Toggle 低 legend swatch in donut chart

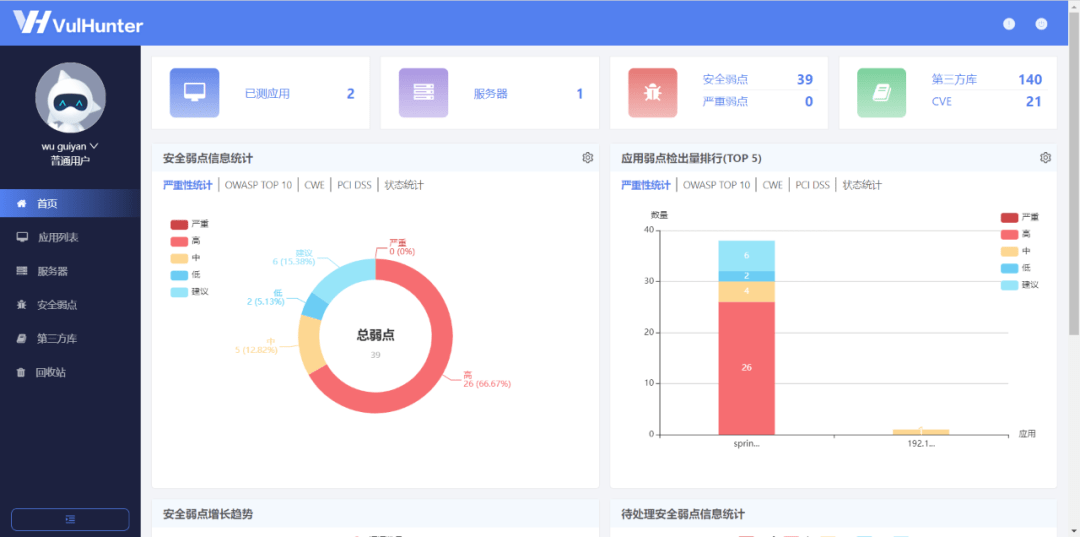179,275
